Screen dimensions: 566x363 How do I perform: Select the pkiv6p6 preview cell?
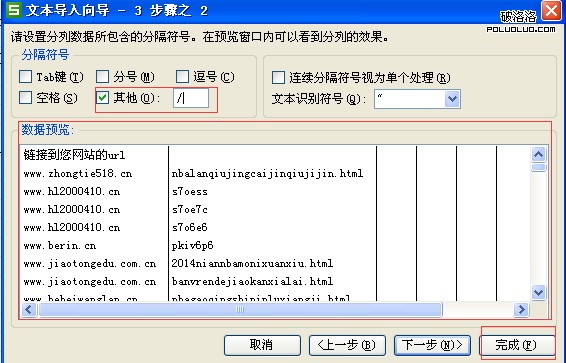tap(192, 246)
